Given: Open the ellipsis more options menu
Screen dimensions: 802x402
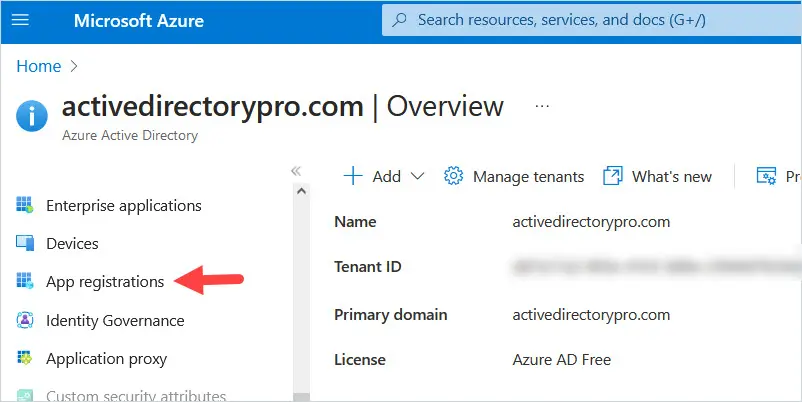Looking at the screenshot, I should pyautogui.click(x=542, y=106).
